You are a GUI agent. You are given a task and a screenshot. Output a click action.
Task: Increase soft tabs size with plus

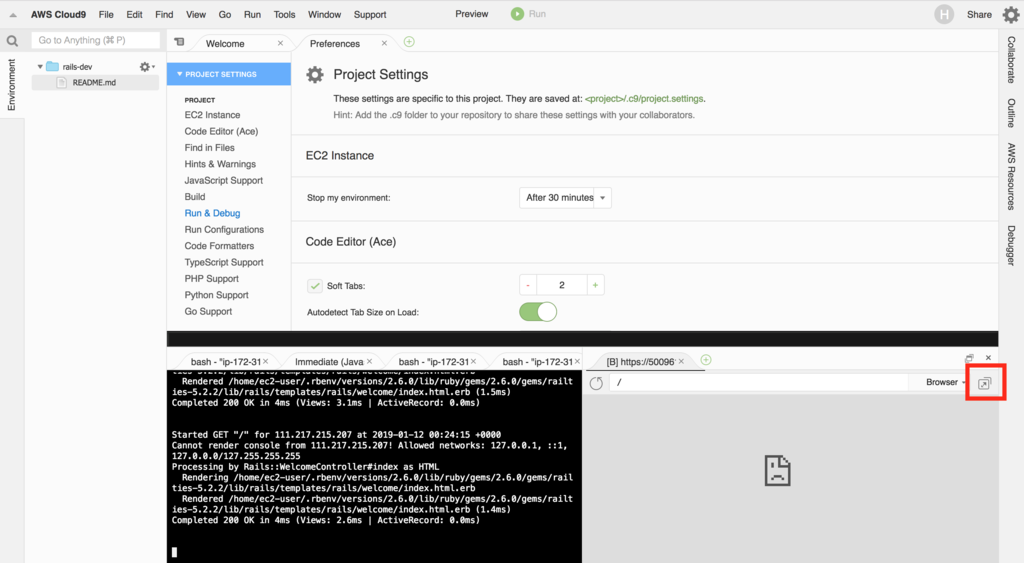595,285
